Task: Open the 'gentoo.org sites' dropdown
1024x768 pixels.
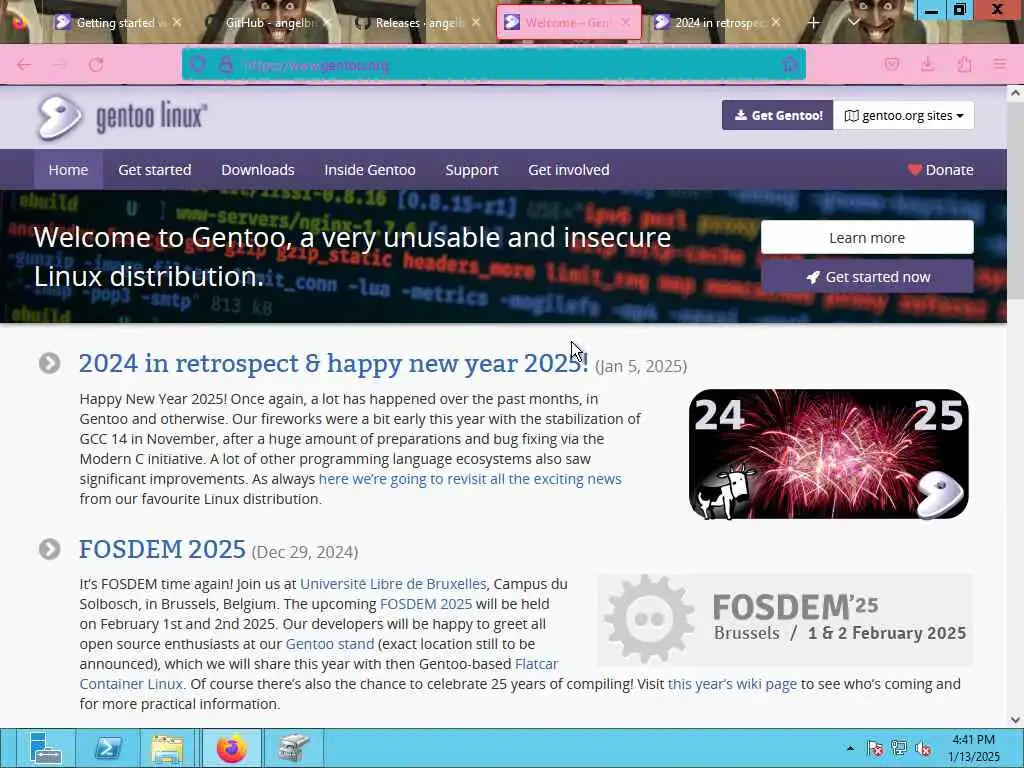Action: point(904,116)
